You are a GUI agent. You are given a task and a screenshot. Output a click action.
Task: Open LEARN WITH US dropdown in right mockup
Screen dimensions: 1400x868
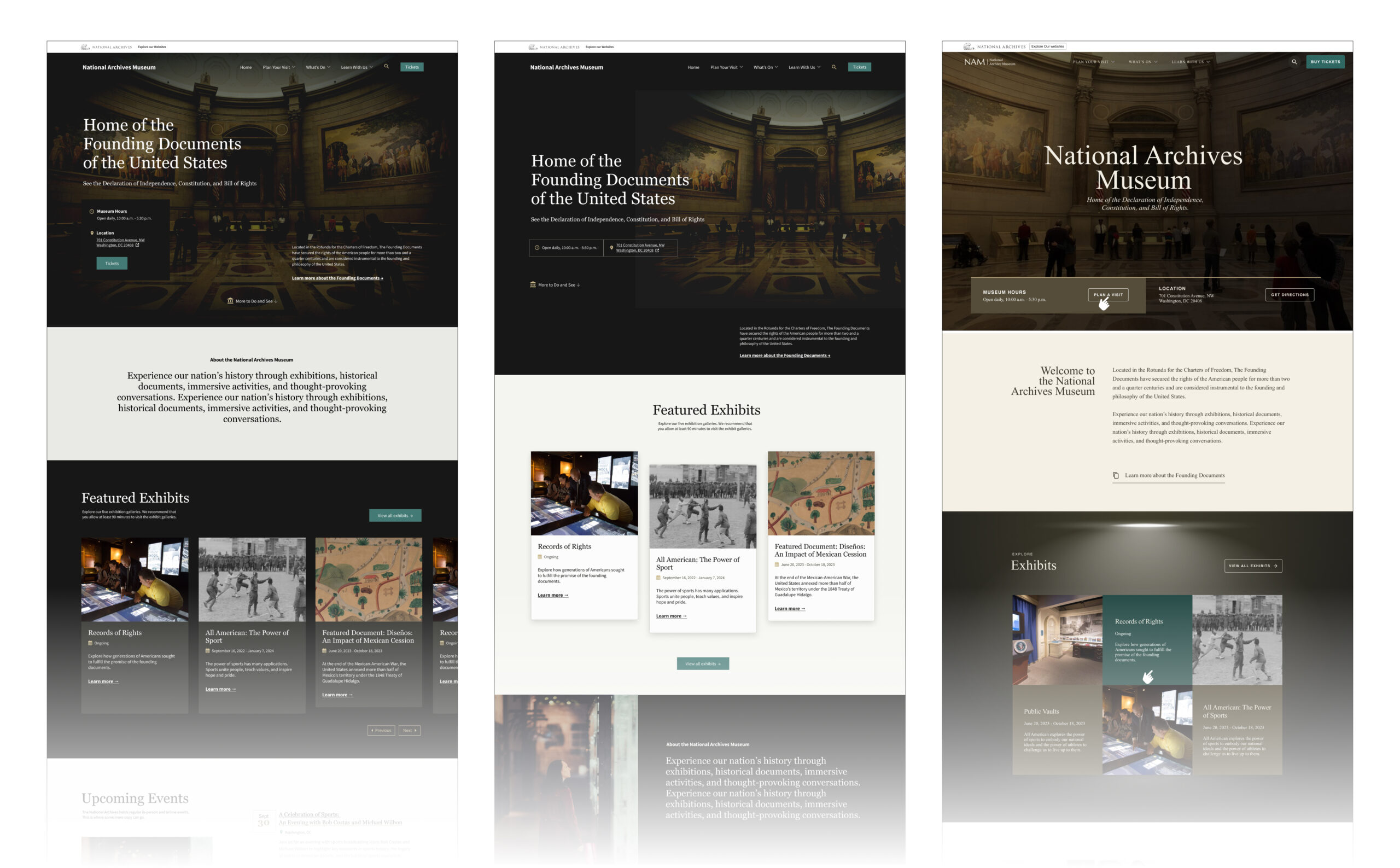[x=1191, y=62]
